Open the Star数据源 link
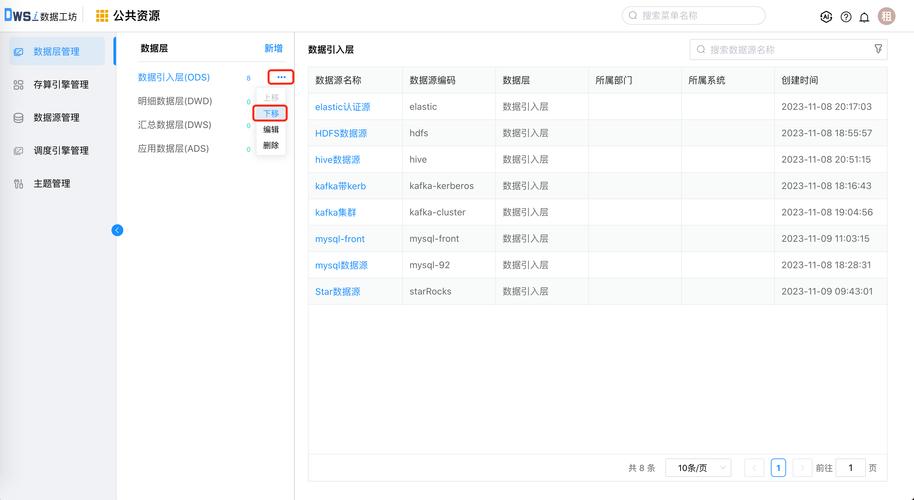 click(x=338, y=291)
